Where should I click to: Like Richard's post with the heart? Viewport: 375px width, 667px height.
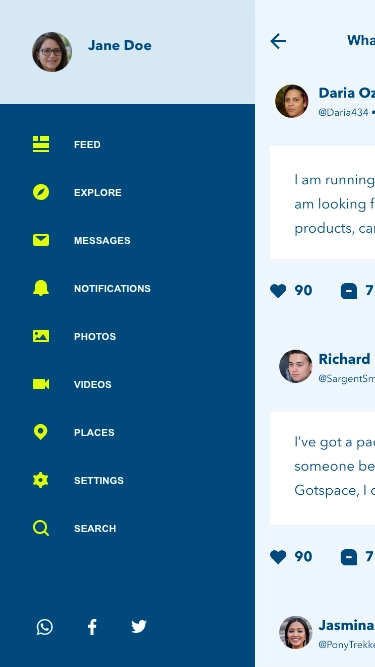tap(278, 557)
